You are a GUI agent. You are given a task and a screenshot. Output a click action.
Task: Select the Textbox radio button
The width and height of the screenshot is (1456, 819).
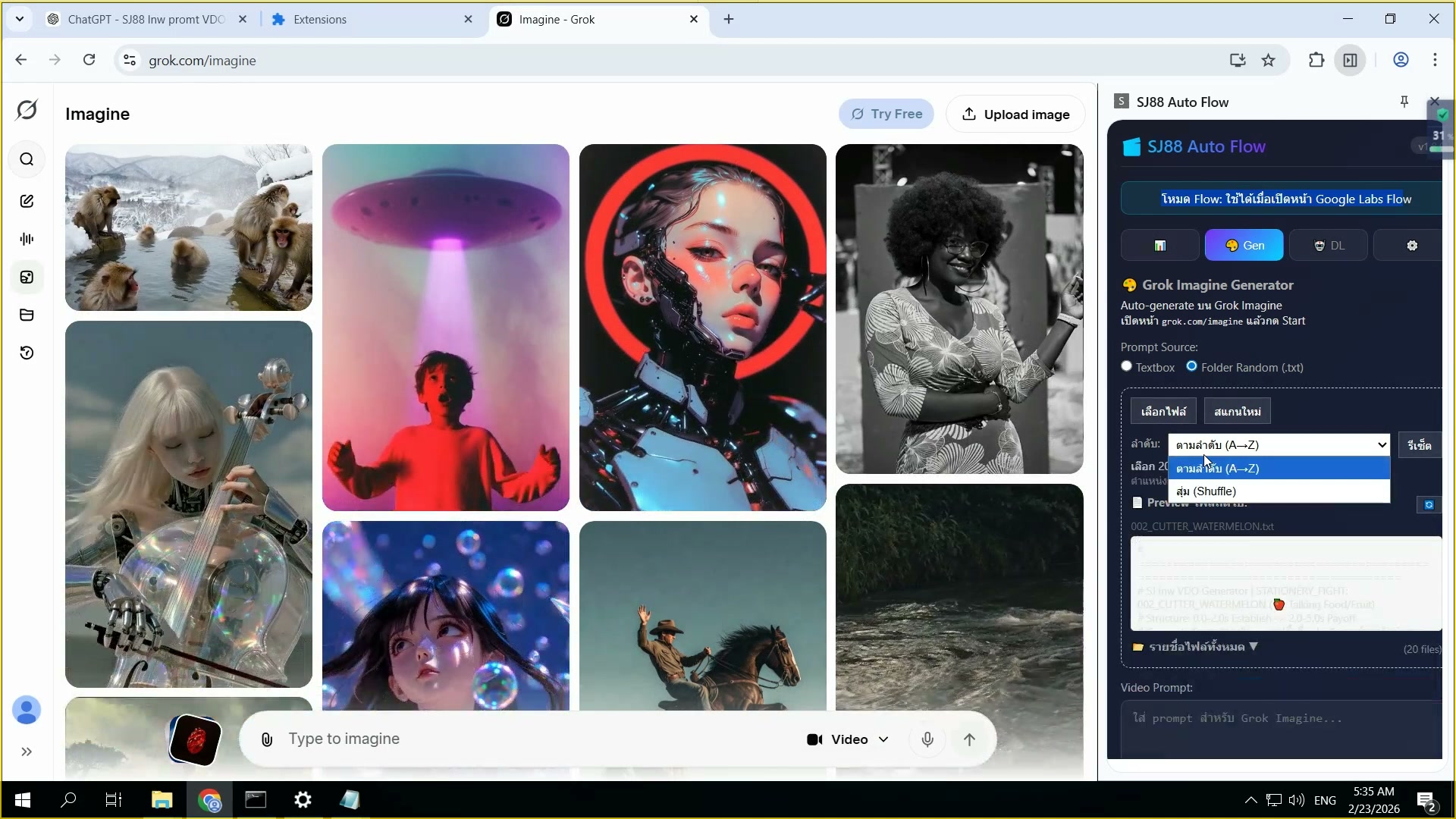click(1127, 366)
